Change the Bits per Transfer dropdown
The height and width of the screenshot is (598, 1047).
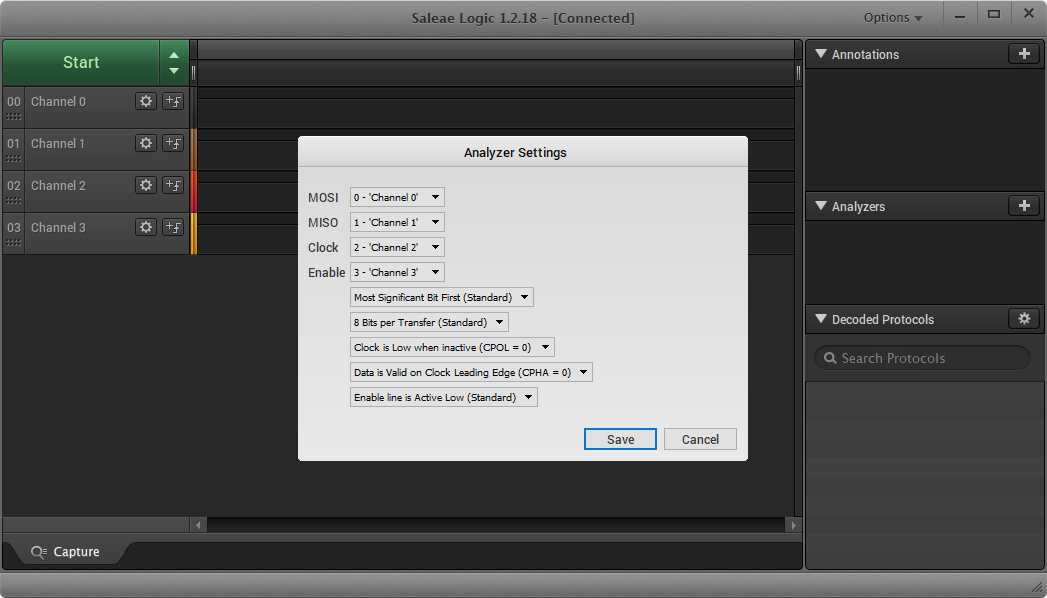point(429,323)
